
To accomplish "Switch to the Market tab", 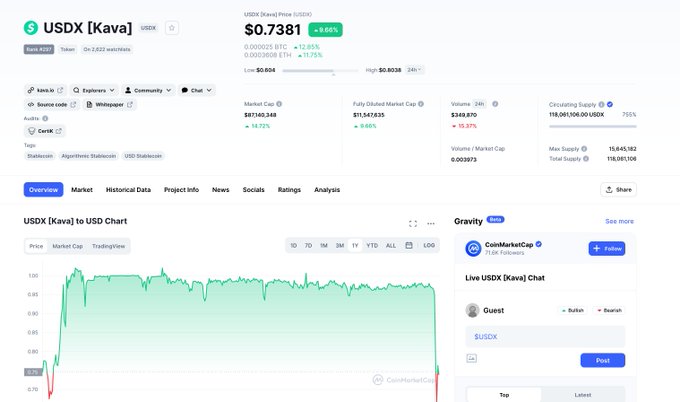I will click(x=82, y=190).
